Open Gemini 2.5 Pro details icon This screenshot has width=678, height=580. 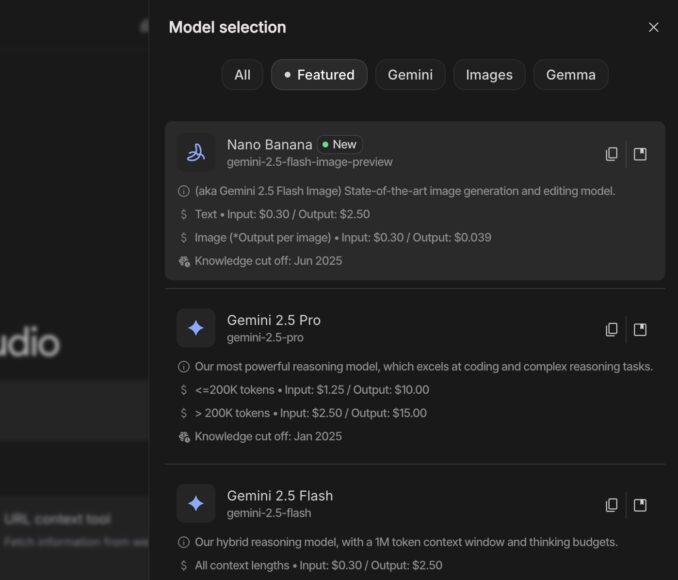click(x=640, y=329)
